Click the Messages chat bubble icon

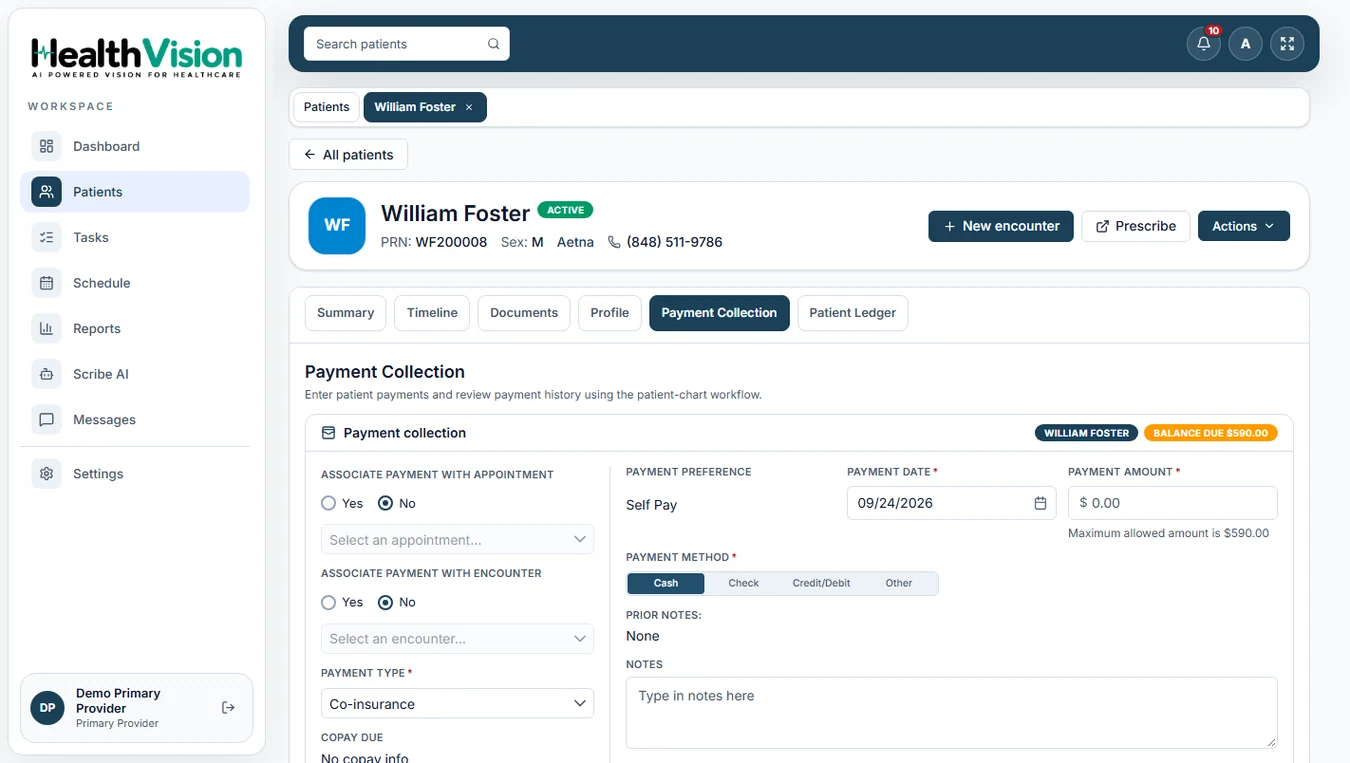[46, 420]
